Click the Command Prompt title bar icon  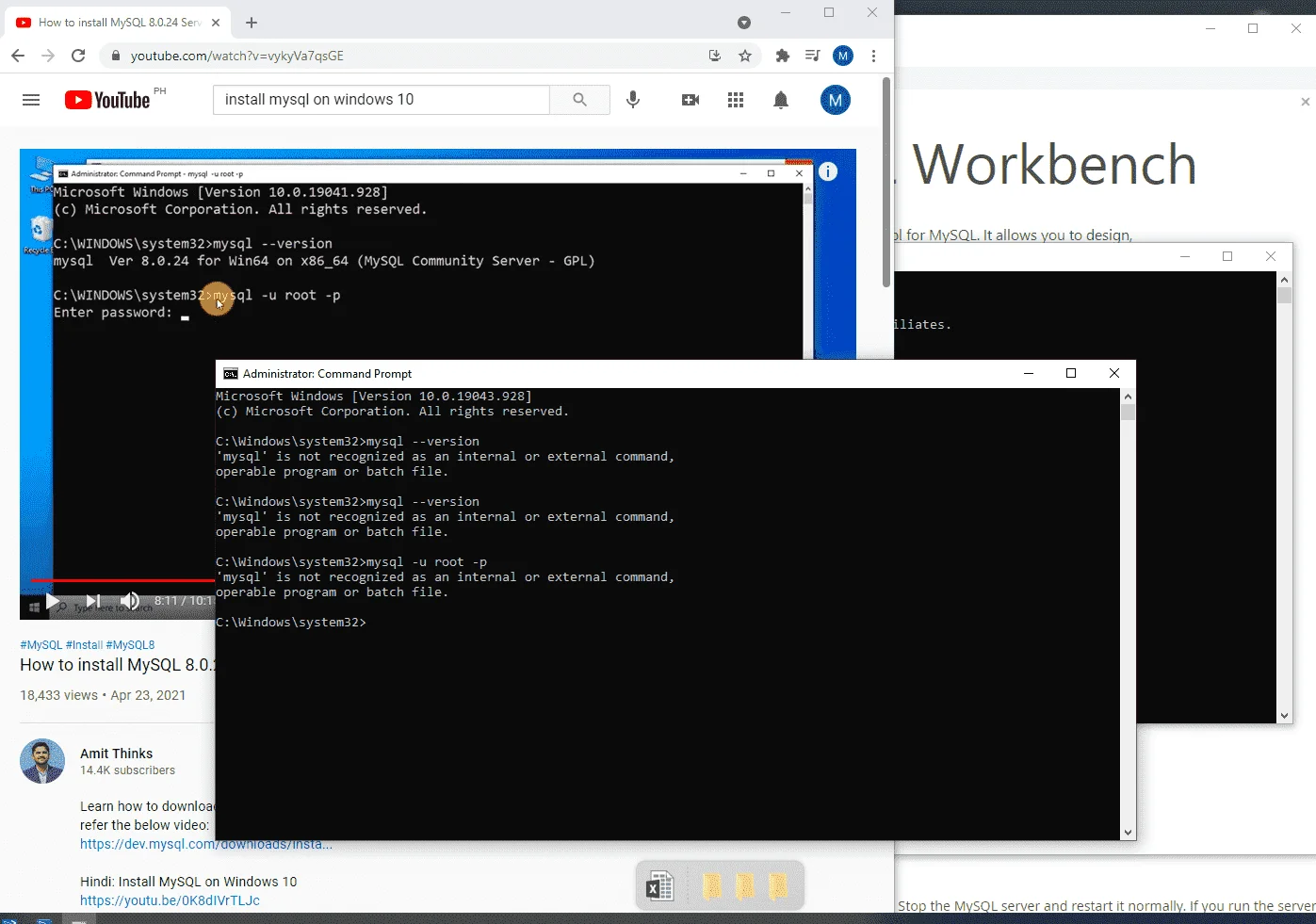[230, 374]
